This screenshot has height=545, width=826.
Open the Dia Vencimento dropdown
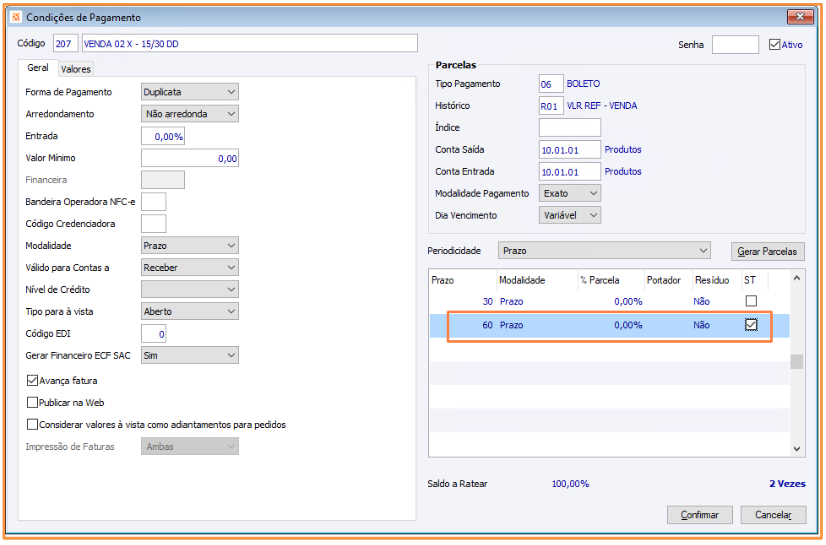569,215
